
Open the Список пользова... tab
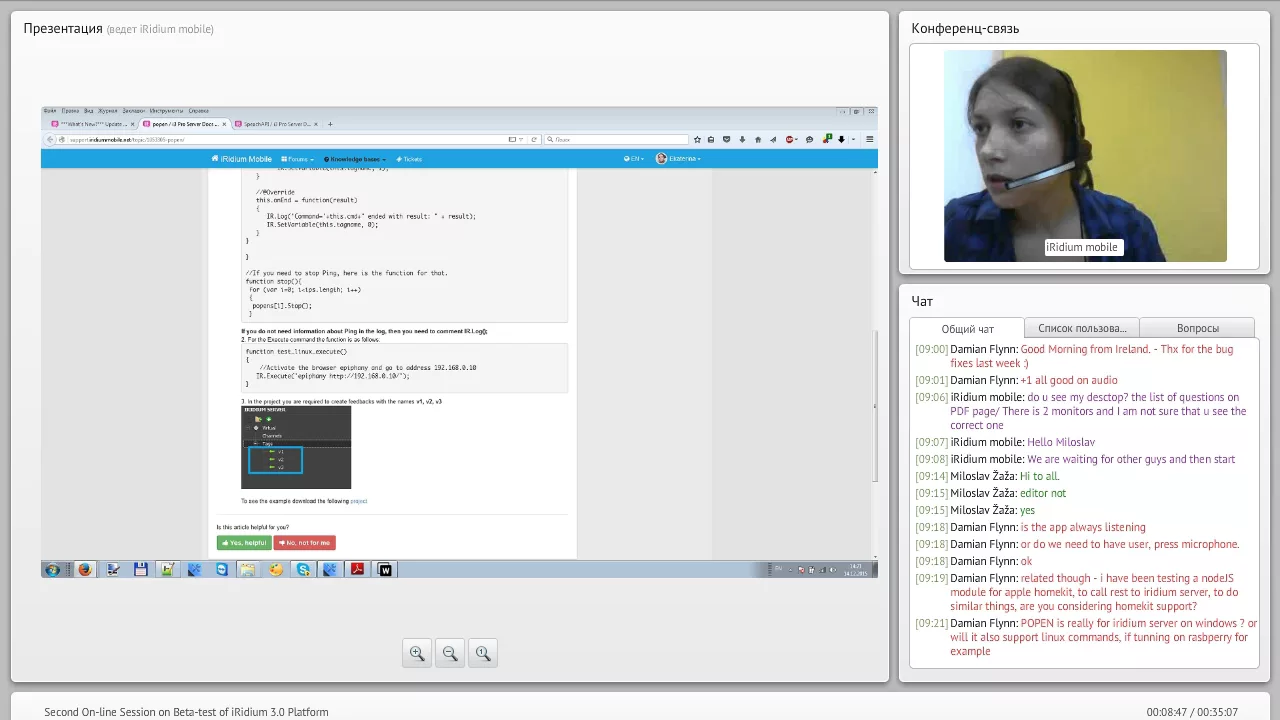(1082, 328)
